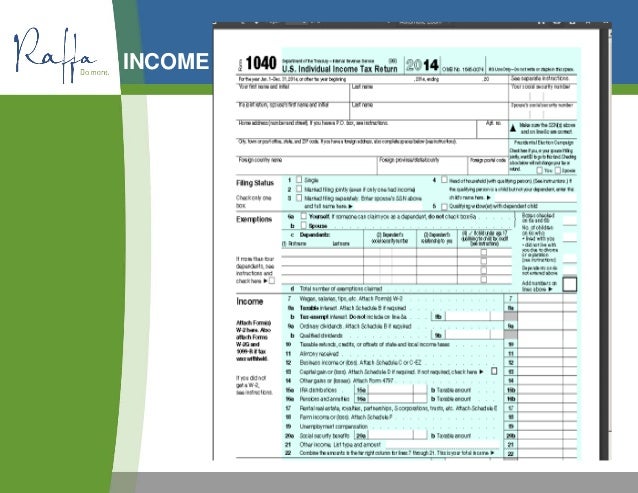The image size is (638, 493).
Task: Click line 12 Business income or (loss) text
Action: [360, 362]
